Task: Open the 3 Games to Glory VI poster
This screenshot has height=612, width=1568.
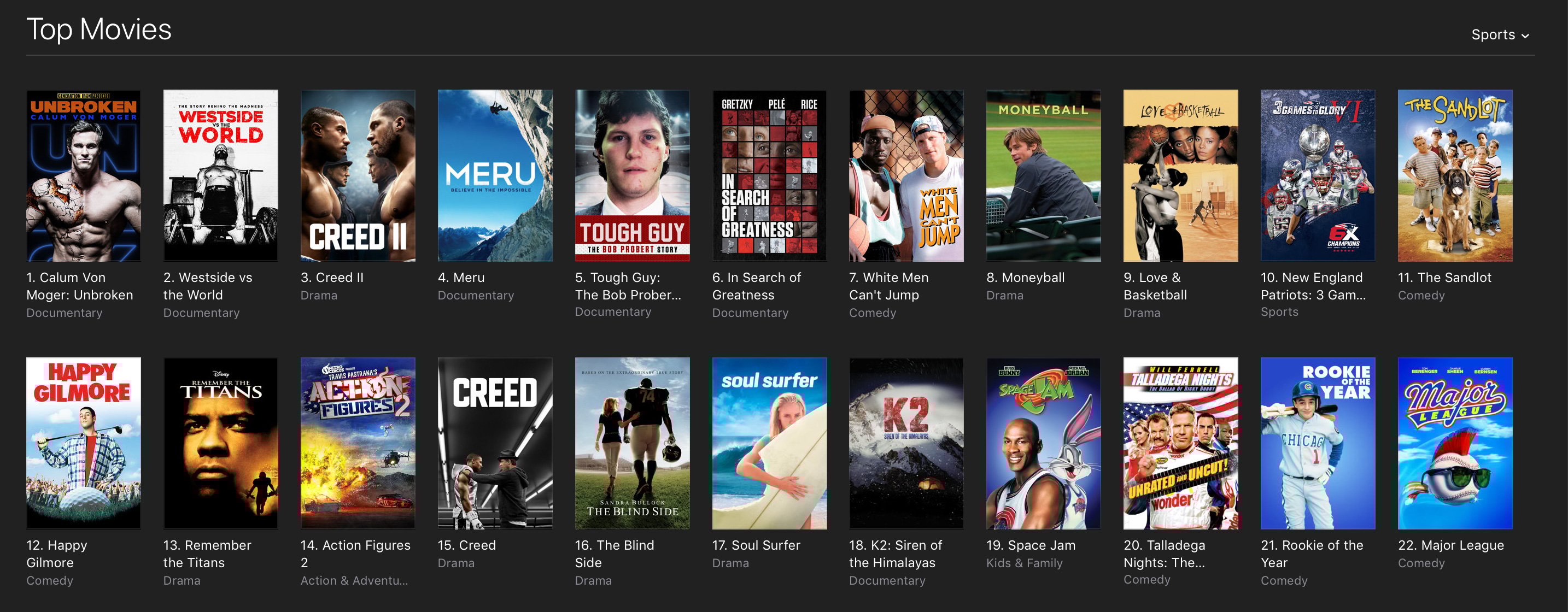Action: (1318, 176)
